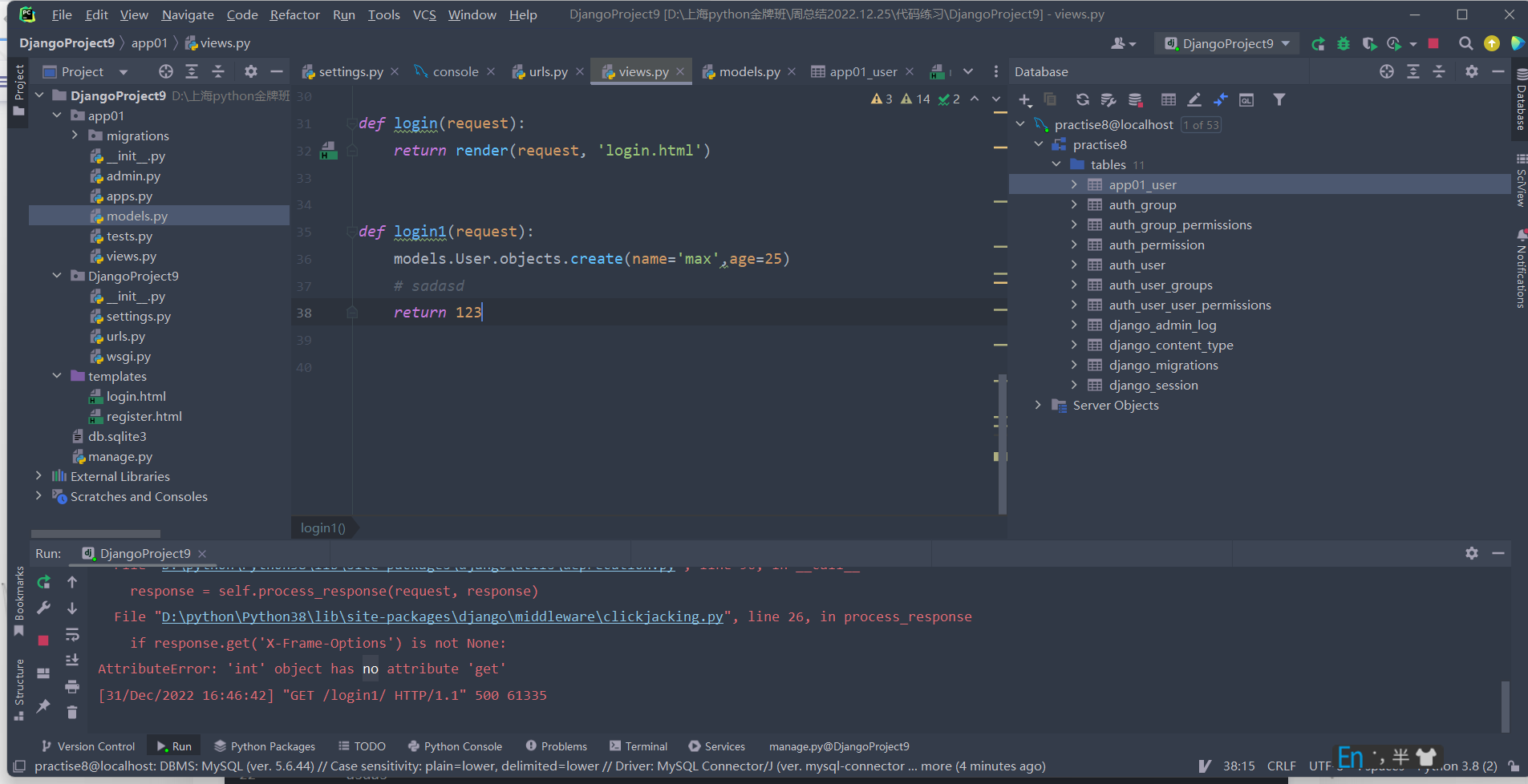The image size is (1528, 784).
Task: Deactivate the database connection
Action: [x=1135, y=99]
